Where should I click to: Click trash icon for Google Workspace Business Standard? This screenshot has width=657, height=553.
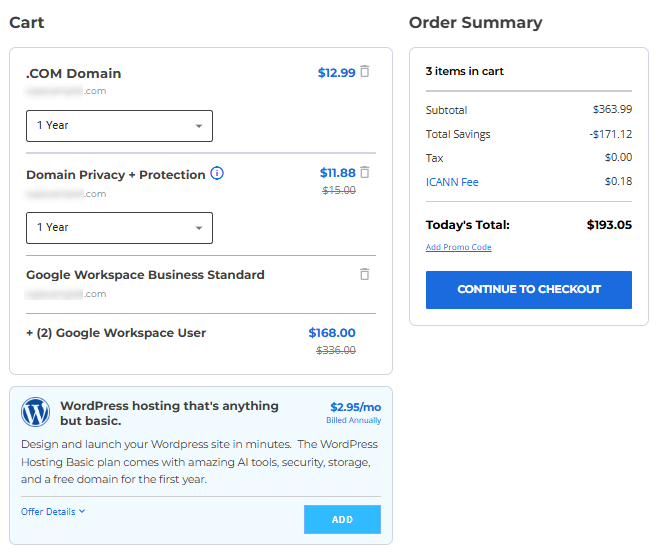pos(365,274)
